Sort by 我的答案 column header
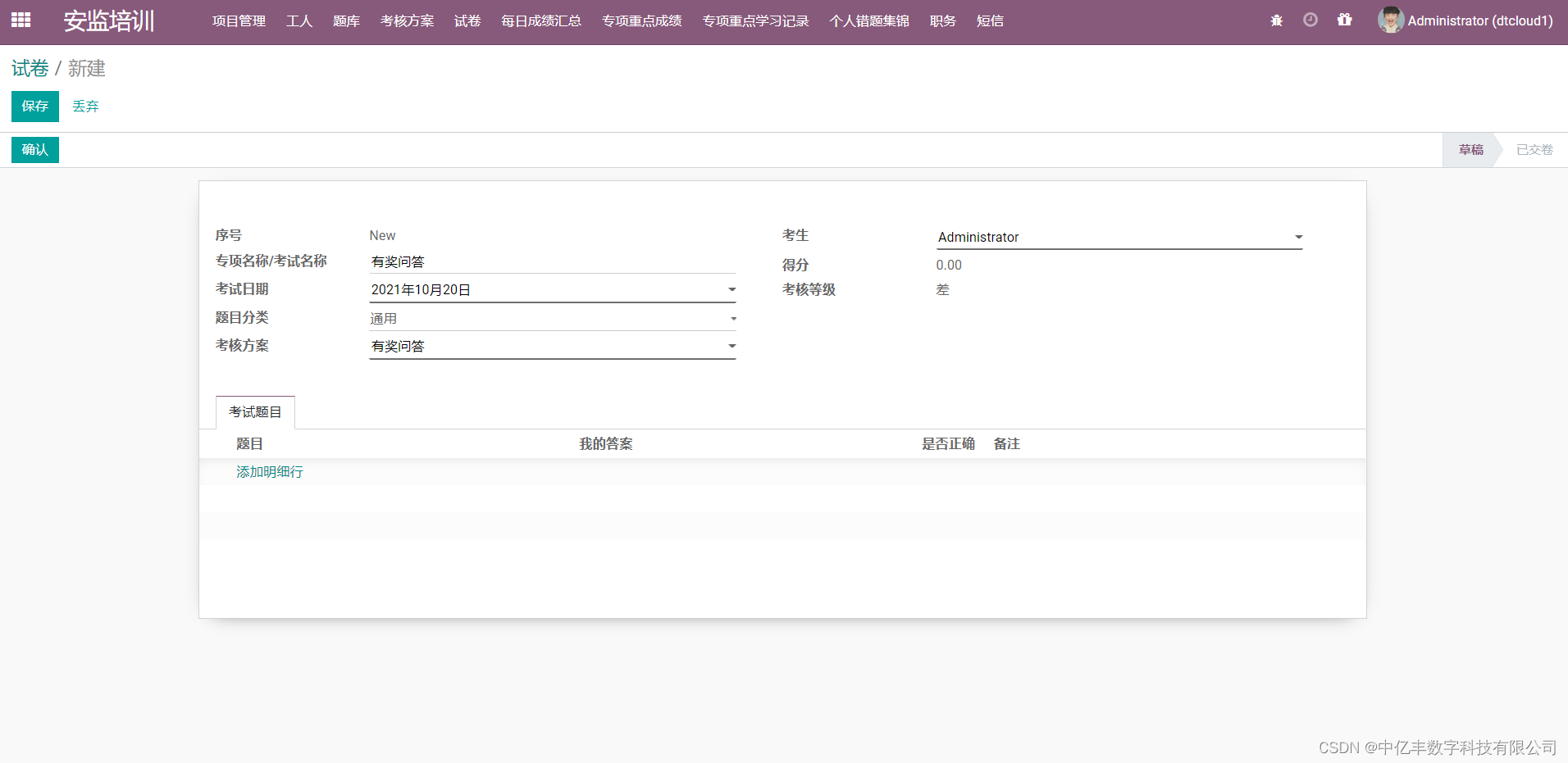Screen dimensions: 1568x763 606,443
